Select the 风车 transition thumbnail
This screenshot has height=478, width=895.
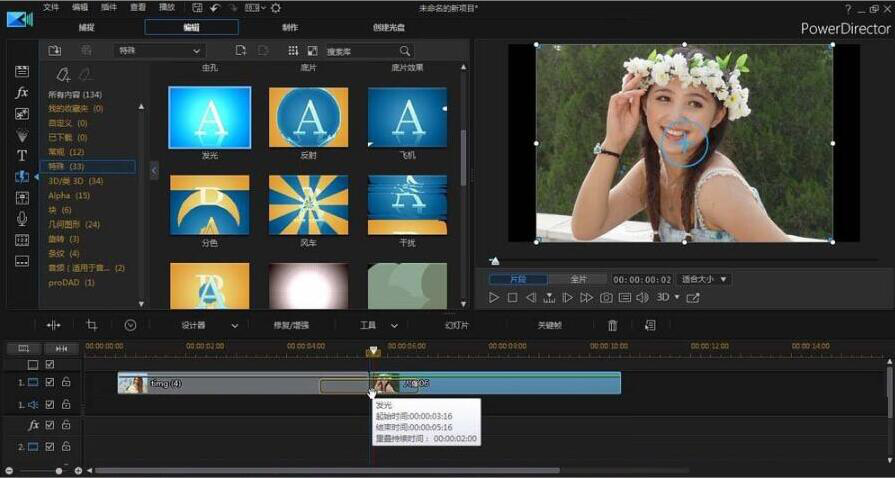coord(308,204)
